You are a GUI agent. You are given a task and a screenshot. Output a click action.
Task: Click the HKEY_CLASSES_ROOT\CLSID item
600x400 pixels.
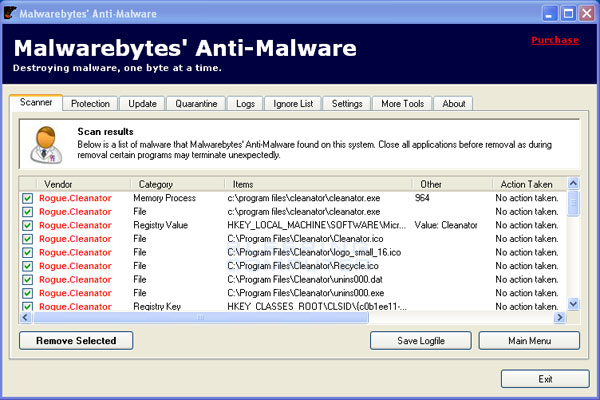(x=317, y=306)
